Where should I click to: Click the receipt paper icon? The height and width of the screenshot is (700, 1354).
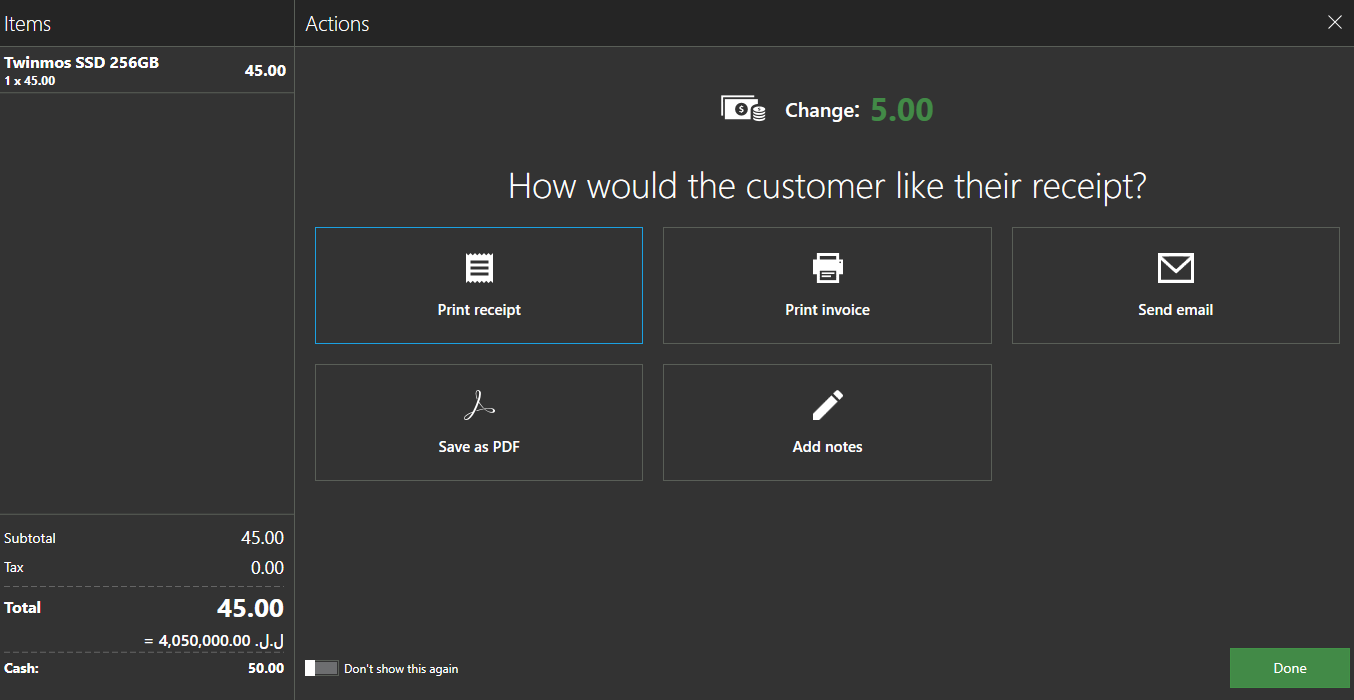tap(479, 268)
